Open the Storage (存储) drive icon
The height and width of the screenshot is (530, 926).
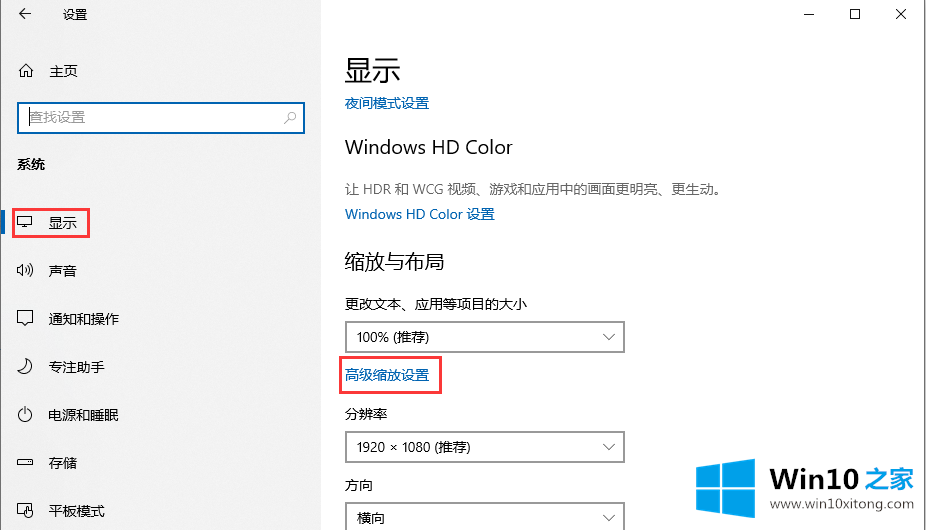coord(27,463)
